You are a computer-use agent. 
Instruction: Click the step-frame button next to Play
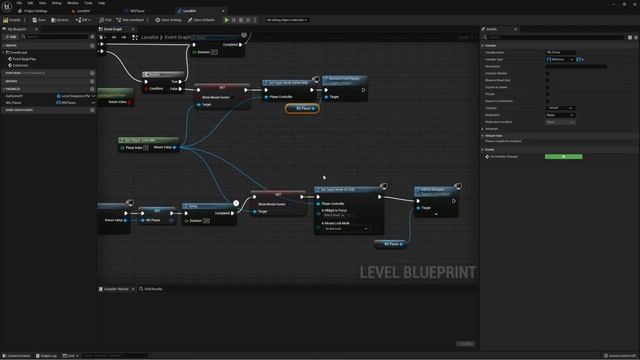pyautogui.click(x=234, y=20)
